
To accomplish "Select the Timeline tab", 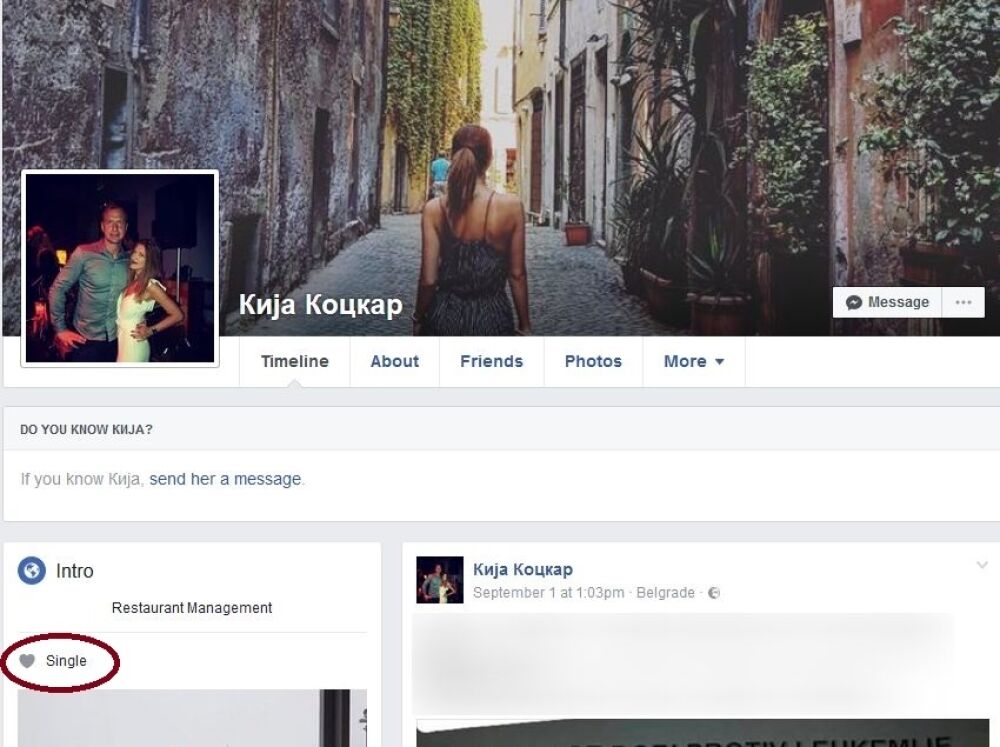I will tap(295, 361).
